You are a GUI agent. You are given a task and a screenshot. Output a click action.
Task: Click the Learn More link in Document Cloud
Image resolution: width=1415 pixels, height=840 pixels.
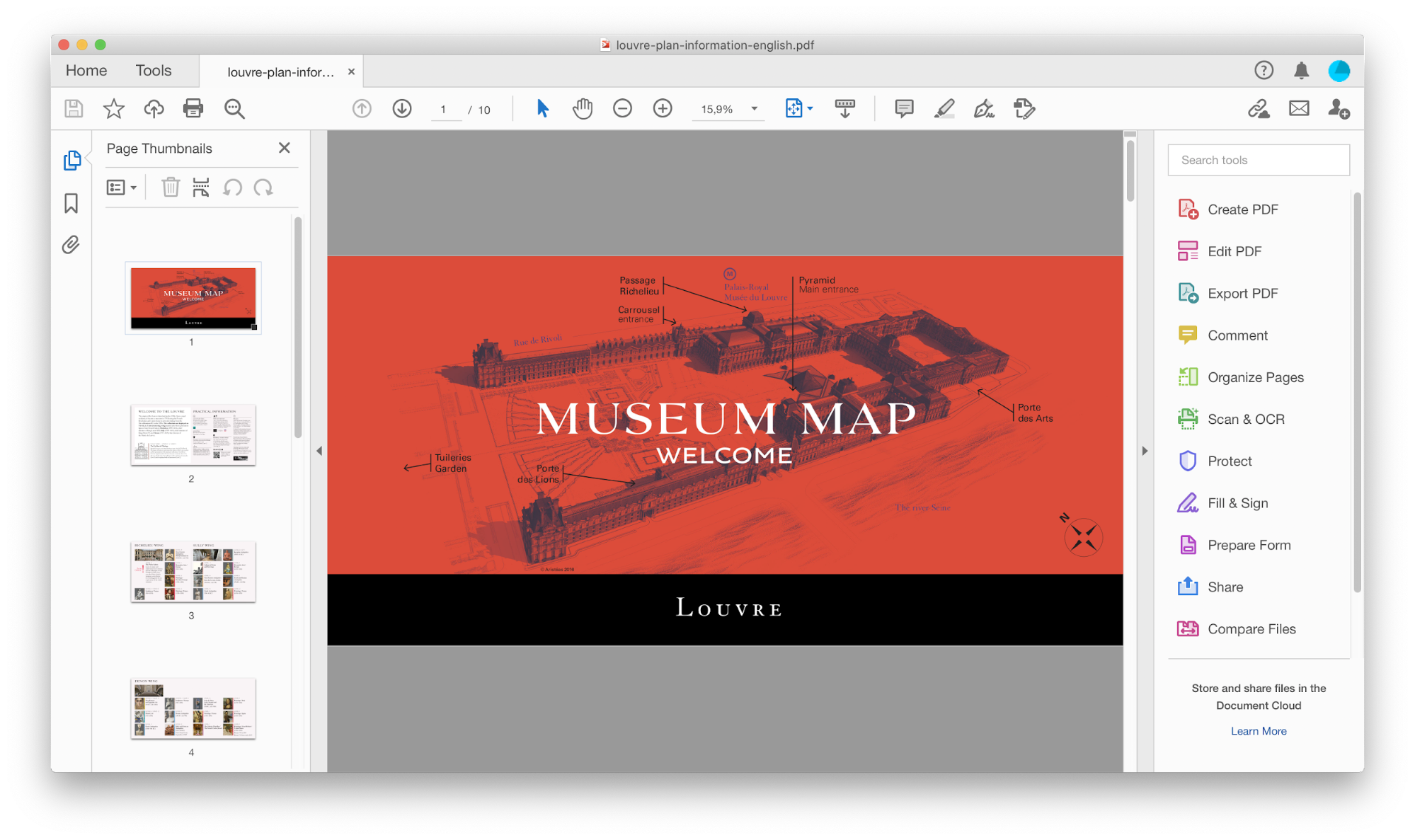1257,731
